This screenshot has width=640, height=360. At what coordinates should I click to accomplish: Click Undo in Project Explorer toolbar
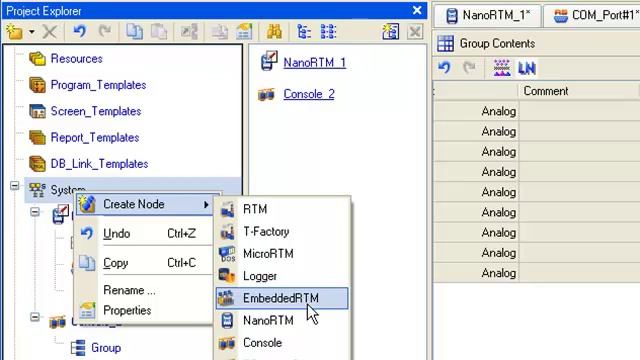click(x=80, y=31)
